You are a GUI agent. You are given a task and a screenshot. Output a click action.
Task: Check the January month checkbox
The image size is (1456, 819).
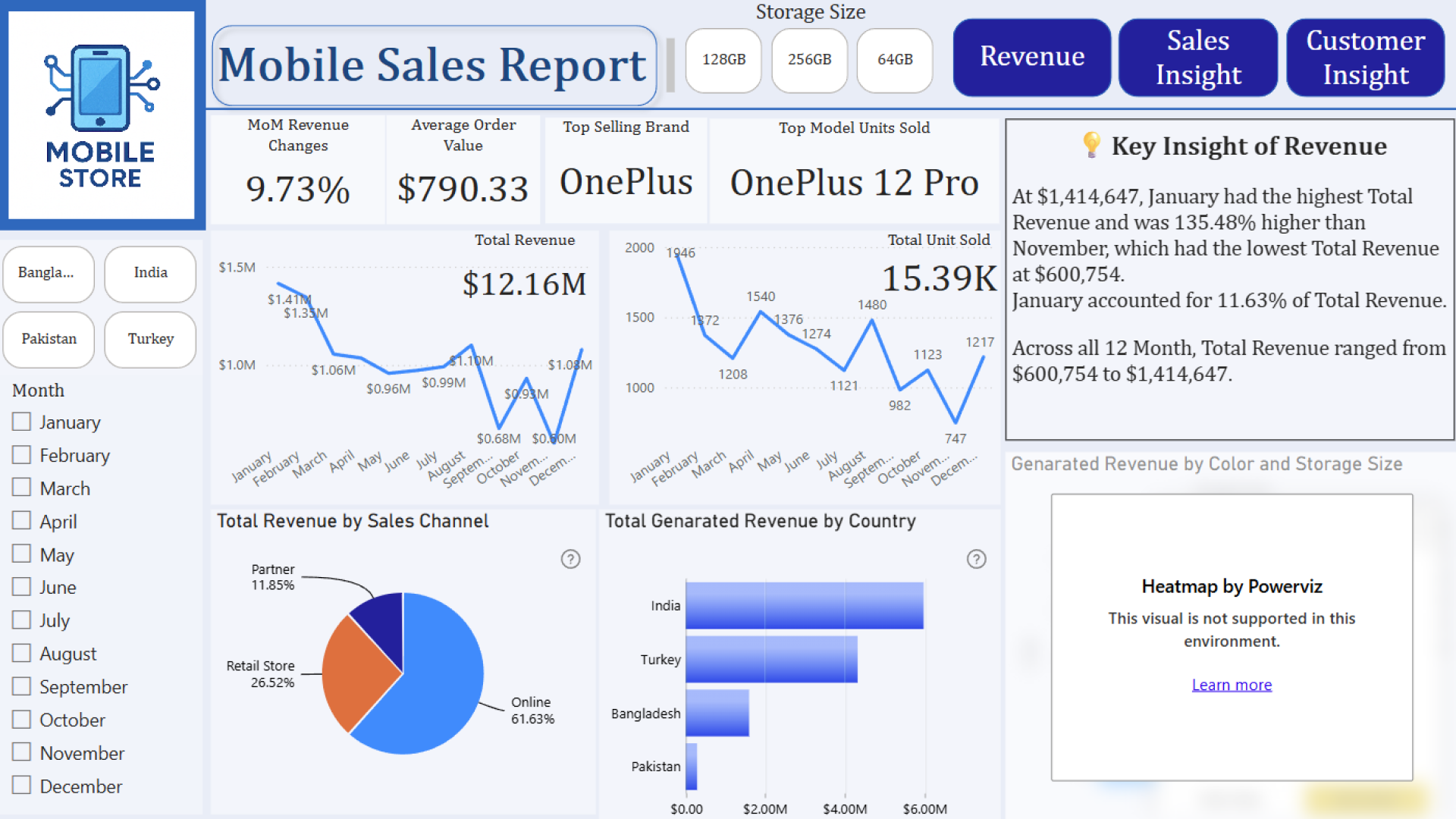tap(22, 422)
